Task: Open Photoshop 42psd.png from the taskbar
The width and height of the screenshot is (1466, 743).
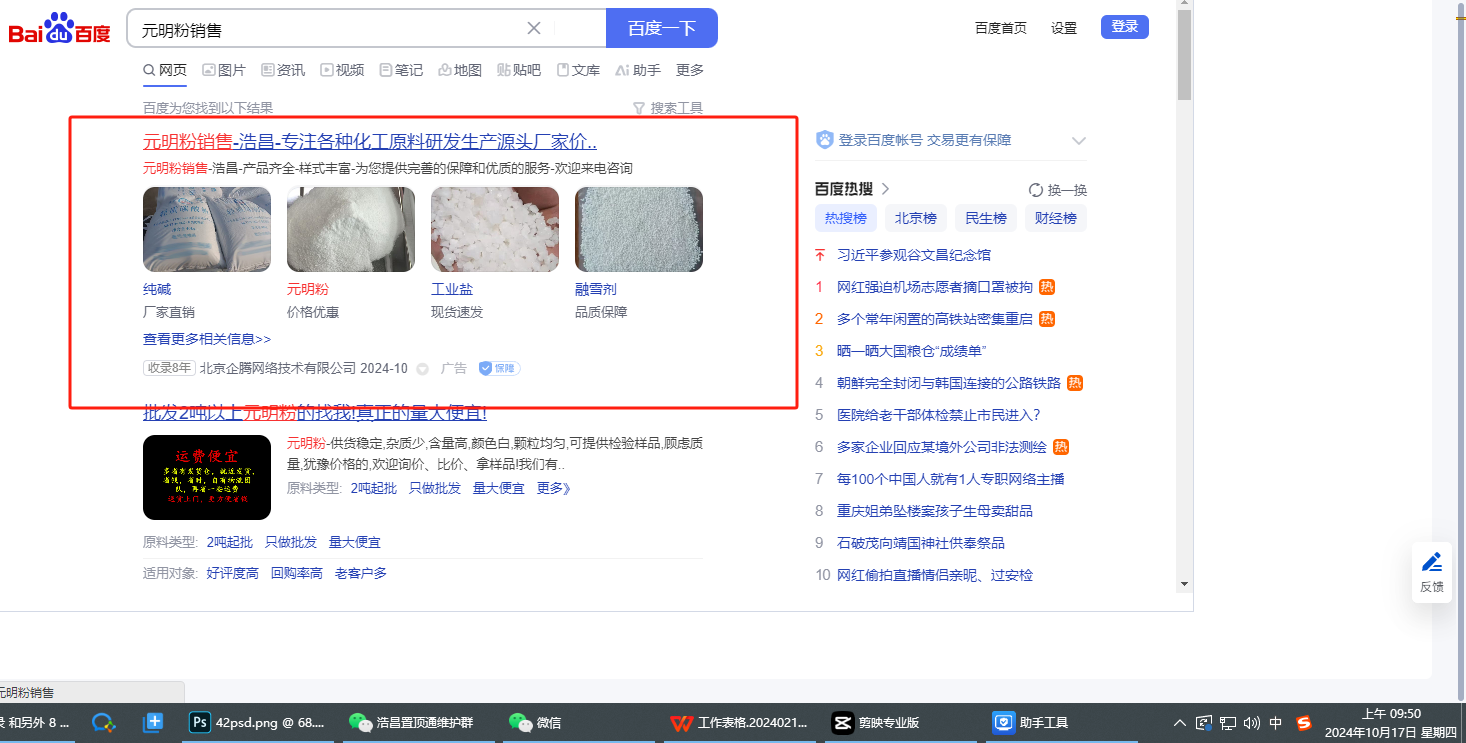Action: [x=259, y=722]
